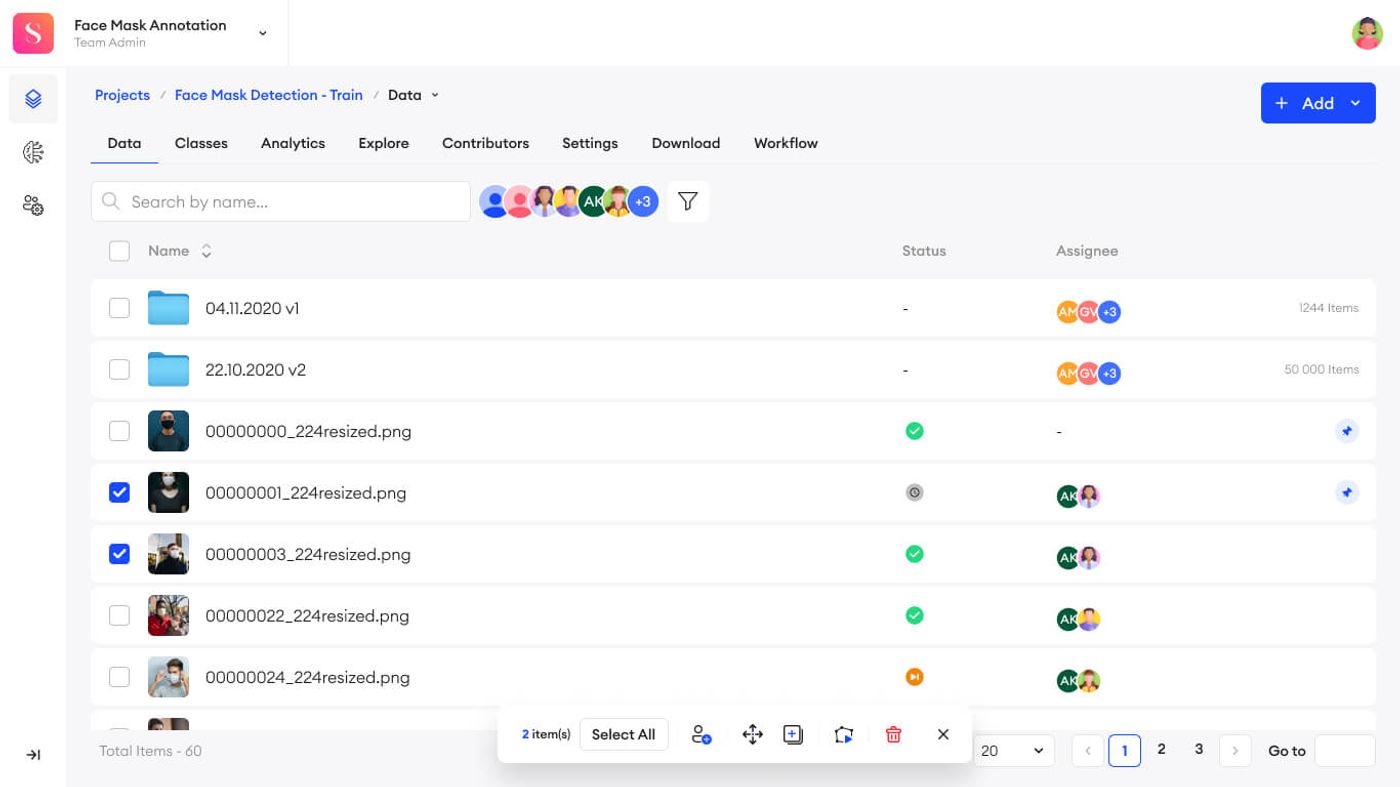Switch to the Workflow tab
The height and width of the screenshot is (787, 1400).
pyautogui.click(x=786, y=143)
